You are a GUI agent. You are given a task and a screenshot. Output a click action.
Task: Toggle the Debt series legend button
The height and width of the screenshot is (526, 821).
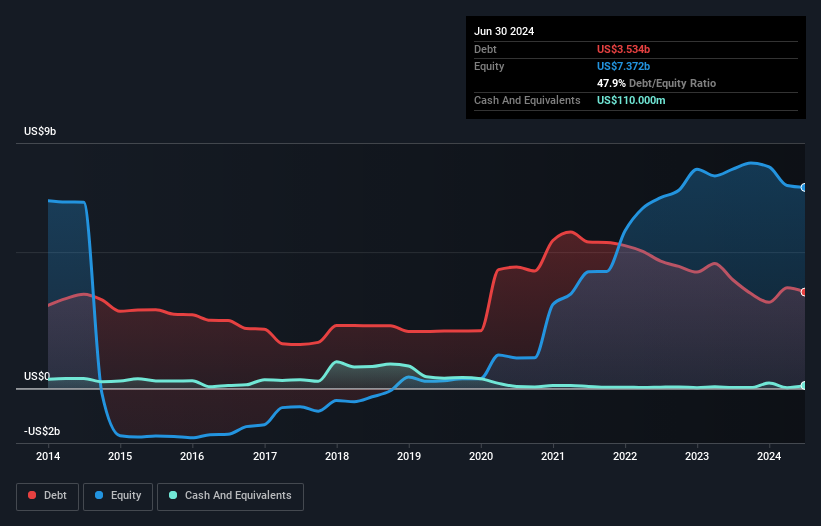(48, 496)
